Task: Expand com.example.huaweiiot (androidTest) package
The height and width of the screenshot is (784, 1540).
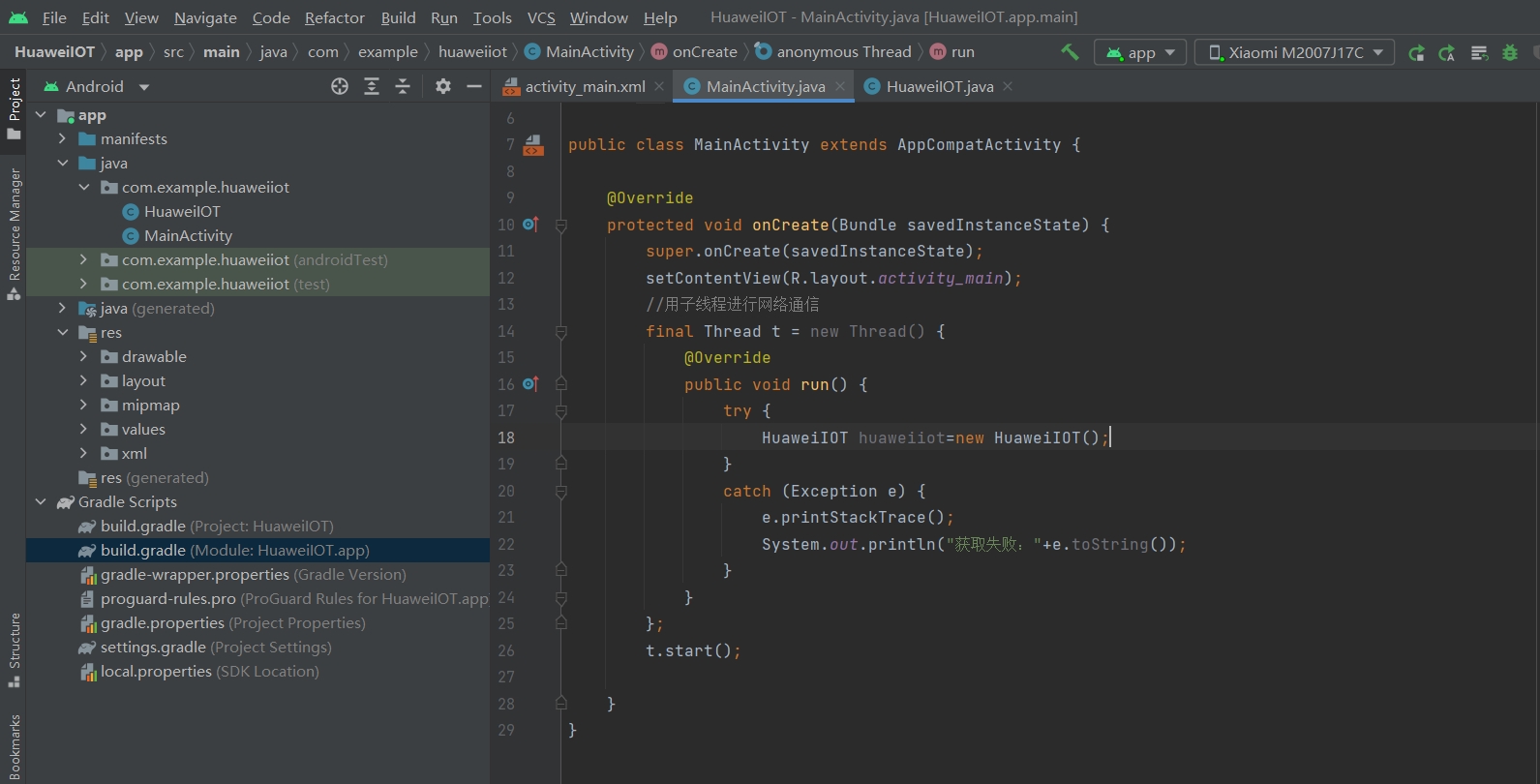Action: [x=84, y=260]
